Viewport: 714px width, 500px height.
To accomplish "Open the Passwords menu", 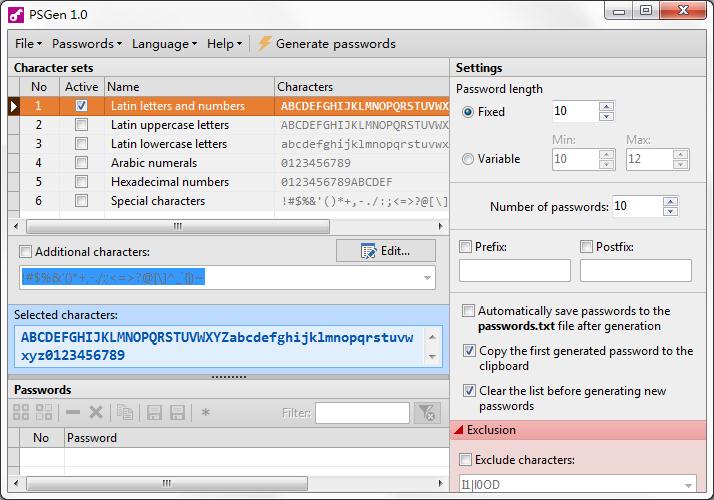I will click(86, 44).
